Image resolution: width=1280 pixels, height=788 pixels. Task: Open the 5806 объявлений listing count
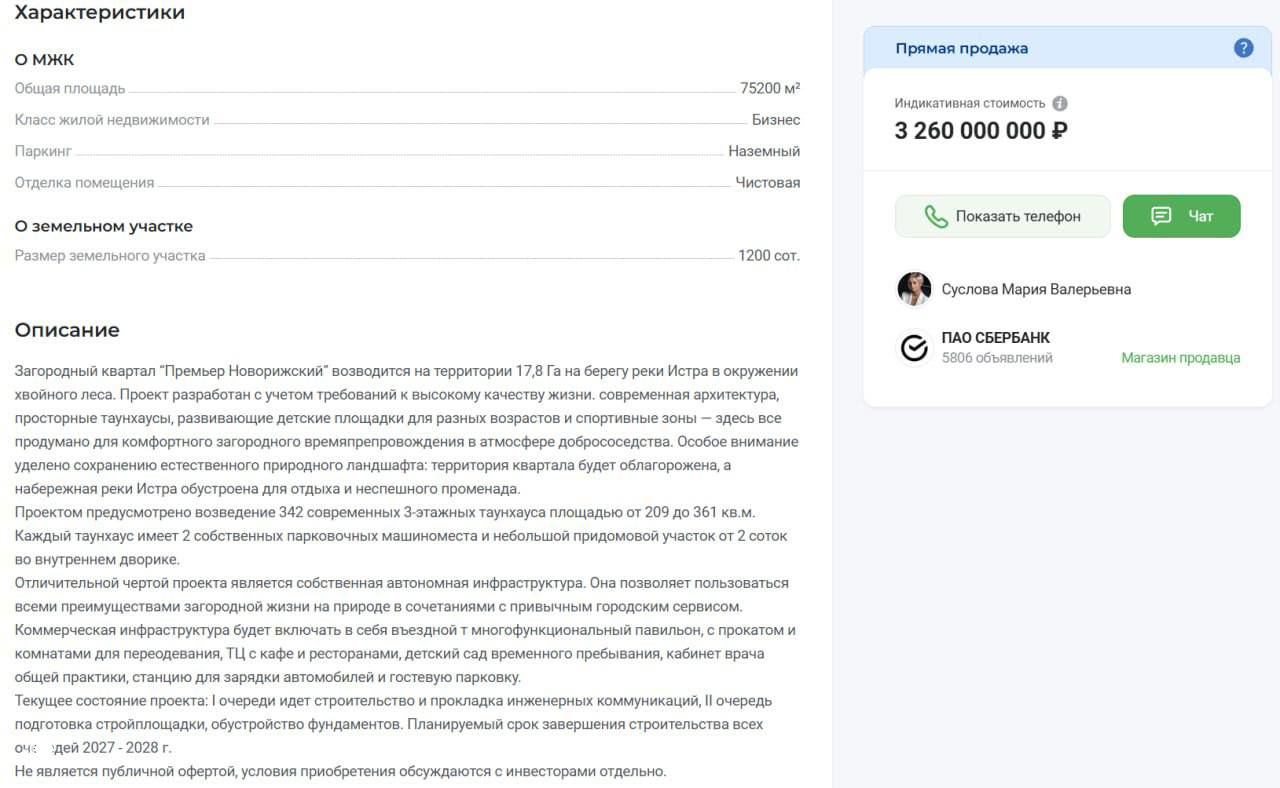tap(998, 357)
